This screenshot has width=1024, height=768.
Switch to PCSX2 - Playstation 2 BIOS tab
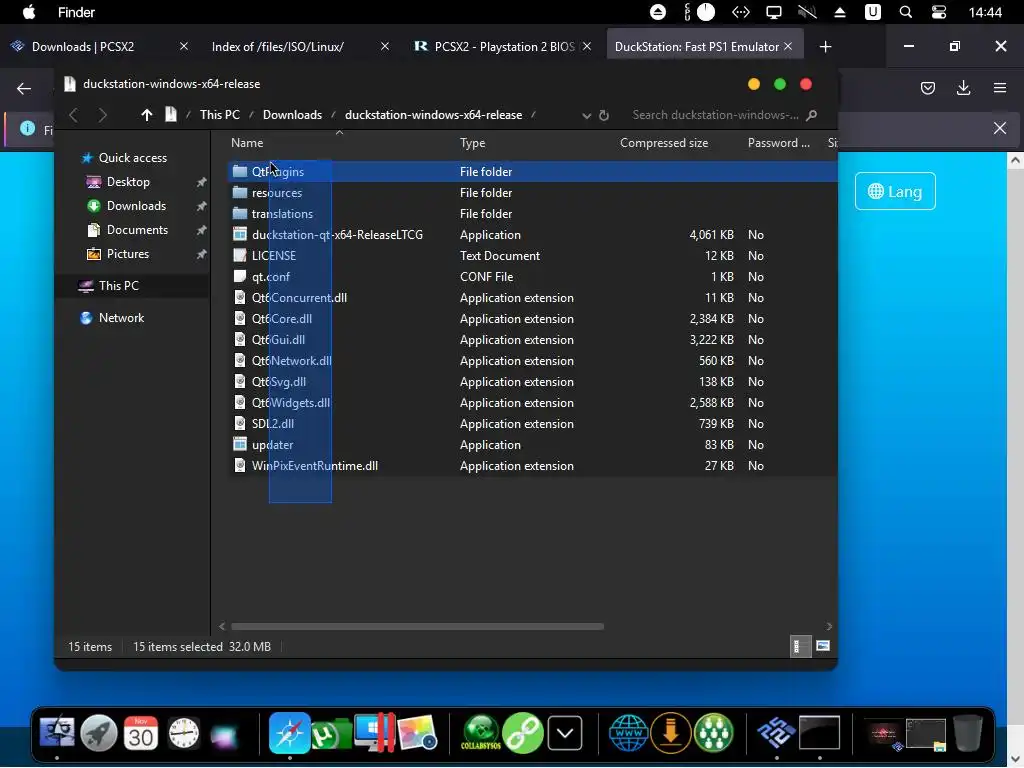click(503, 46)
